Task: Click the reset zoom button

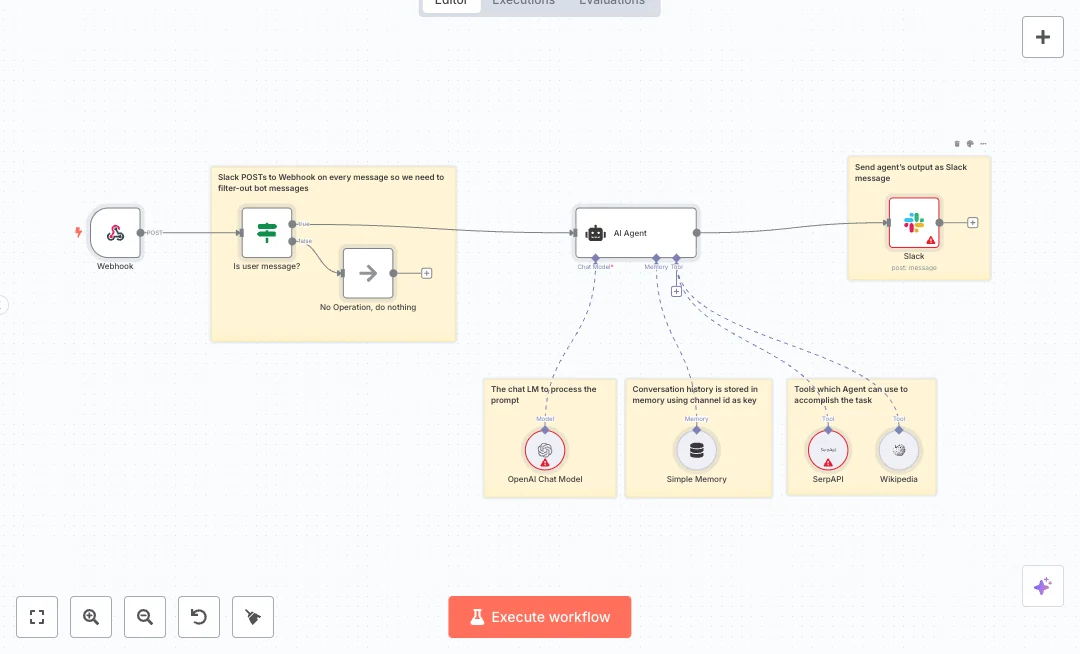Action: tap(199, 617)
